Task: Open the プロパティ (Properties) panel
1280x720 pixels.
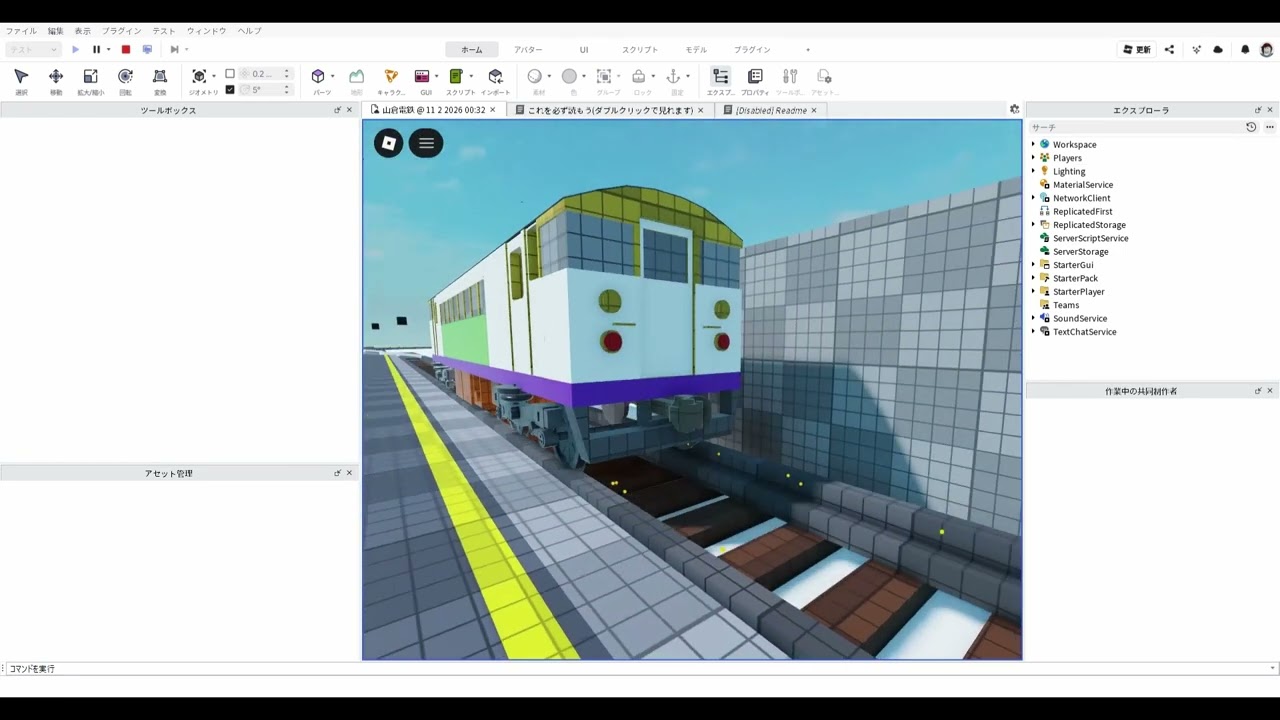Action: (755, 81)
